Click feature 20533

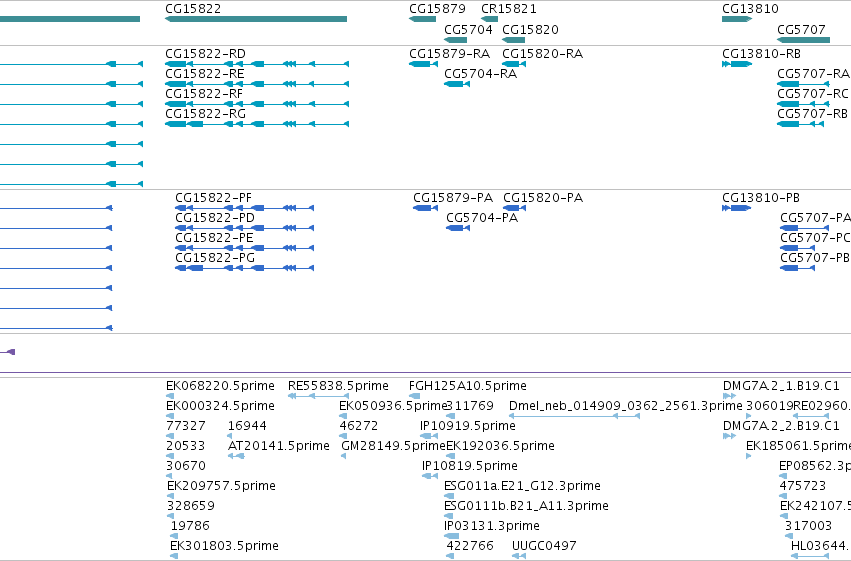tap(170, 456)
